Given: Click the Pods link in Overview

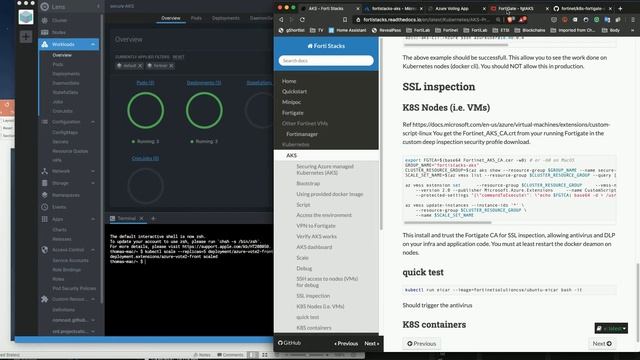Looking at the screenshot, I should pos(145,82).
